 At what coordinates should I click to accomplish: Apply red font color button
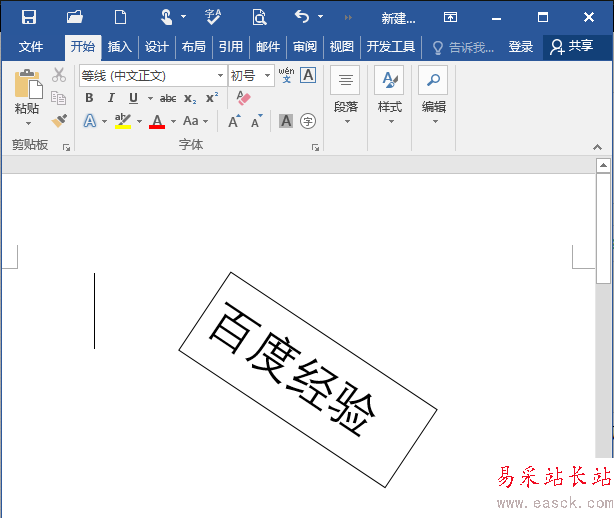(157, 121)
